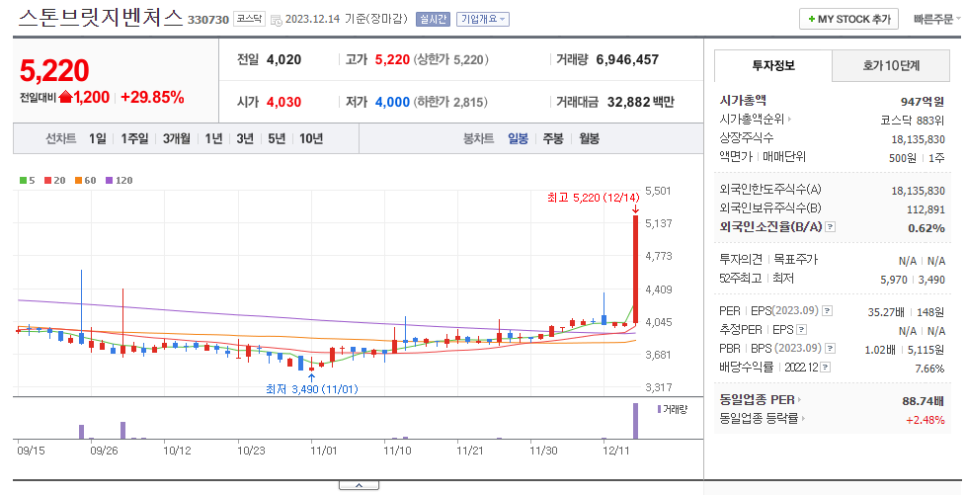Open help icon next to 추정PER EPS
The image size is (966, 495).
pos(801,330)
